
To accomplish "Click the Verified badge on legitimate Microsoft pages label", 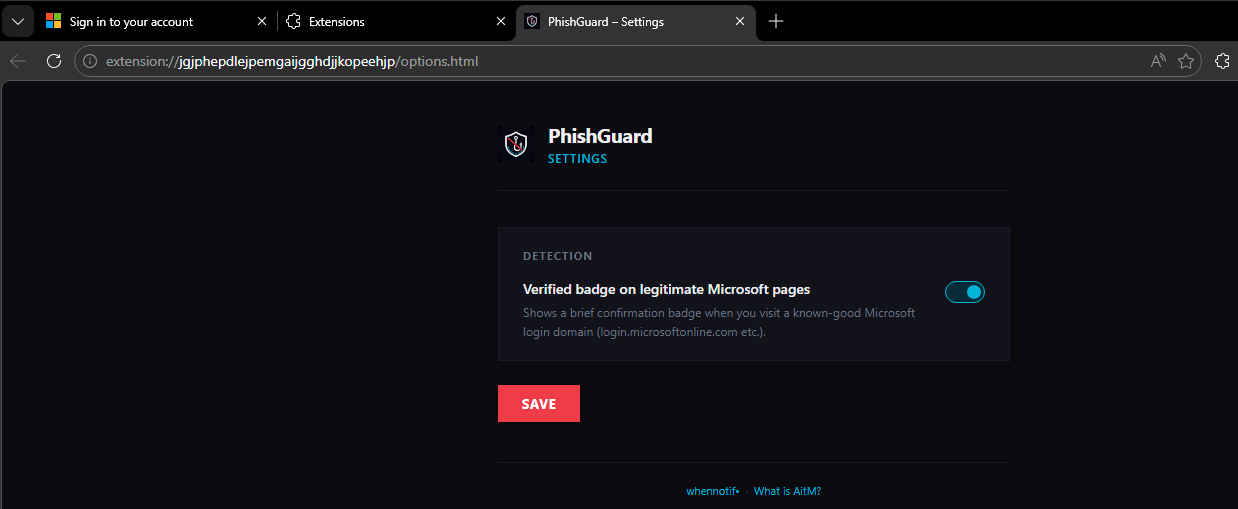I will [666, 289].
